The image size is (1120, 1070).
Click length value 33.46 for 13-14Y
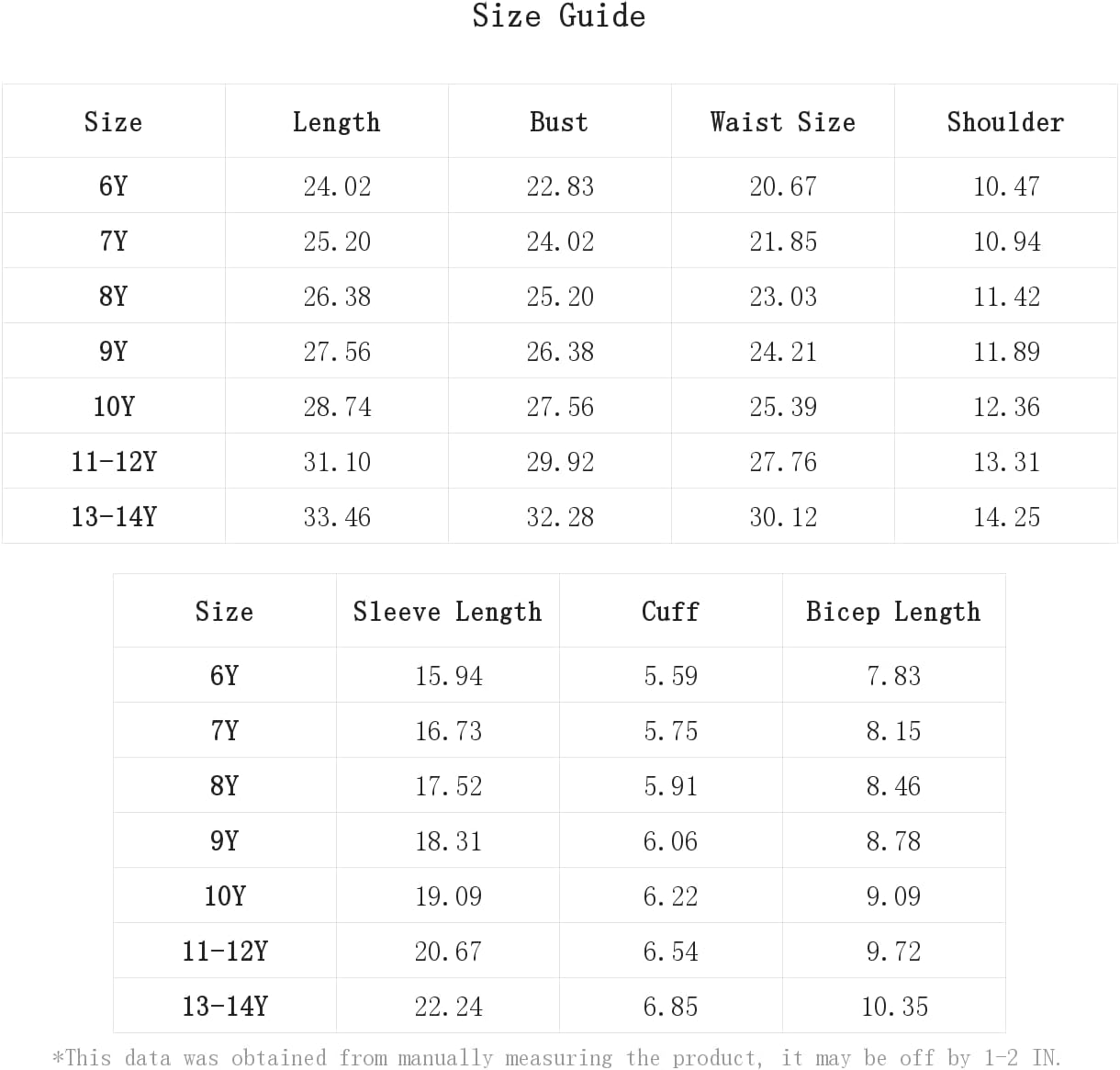coord(337,517)
